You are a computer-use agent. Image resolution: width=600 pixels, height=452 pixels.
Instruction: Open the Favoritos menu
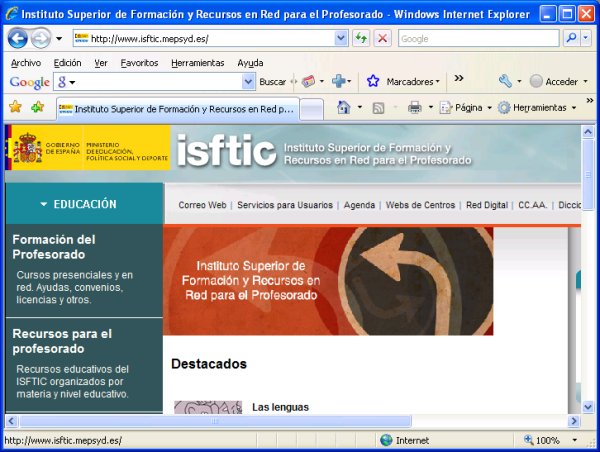click(x=139, y=62)
